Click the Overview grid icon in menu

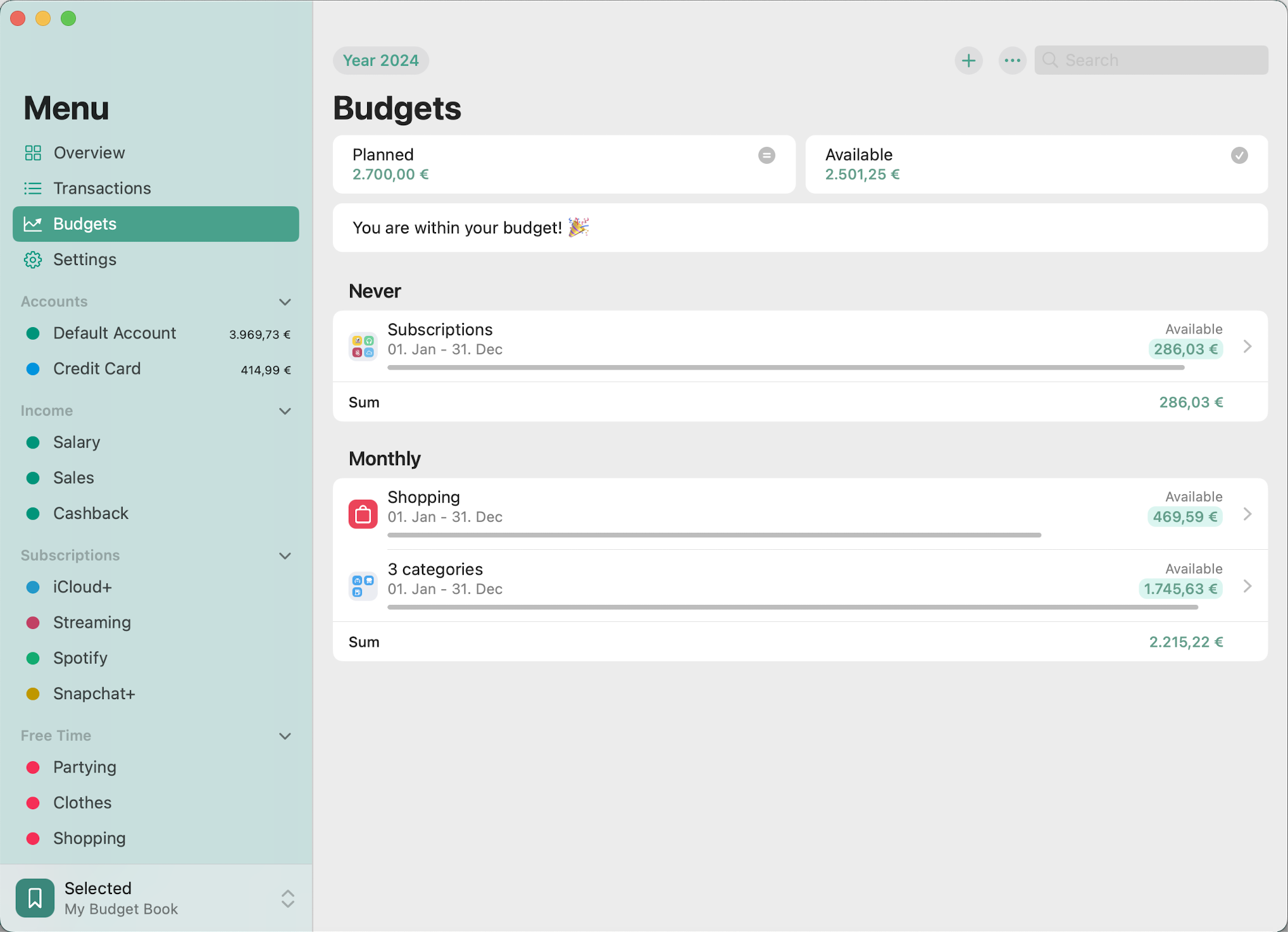coord(33,152)
